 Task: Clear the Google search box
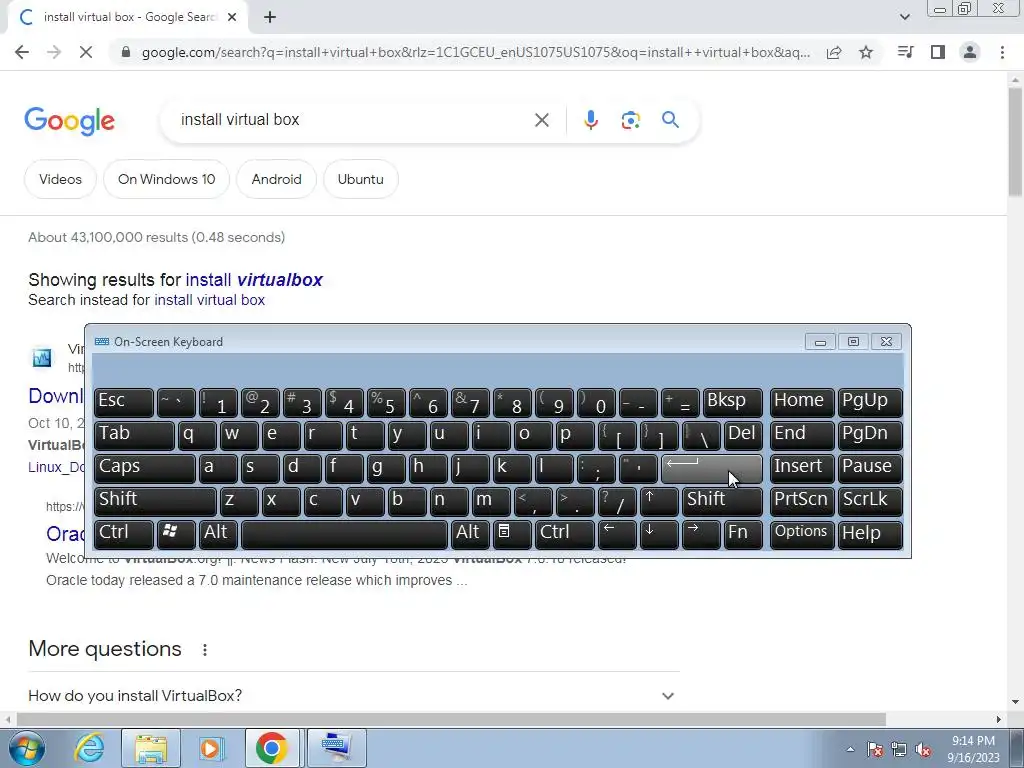pyautogui.click(x=541, y=120)
